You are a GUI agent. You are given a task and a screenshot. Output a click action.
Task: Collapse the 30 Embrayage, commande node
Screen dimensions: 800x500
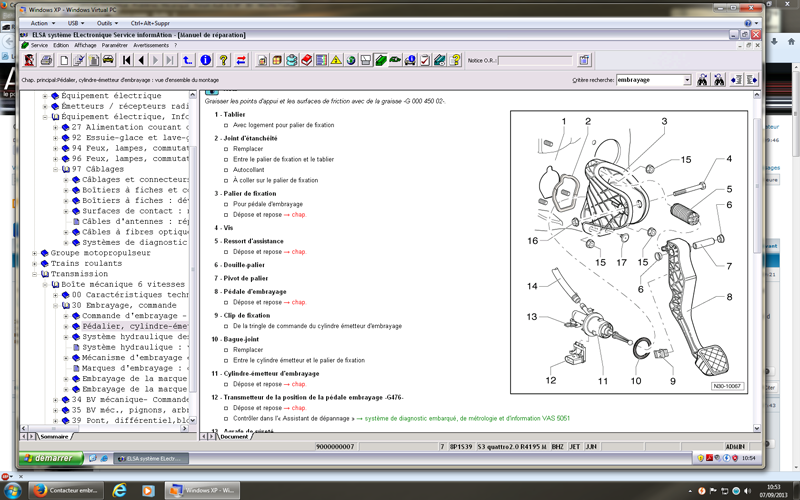(x=56, y=306)
